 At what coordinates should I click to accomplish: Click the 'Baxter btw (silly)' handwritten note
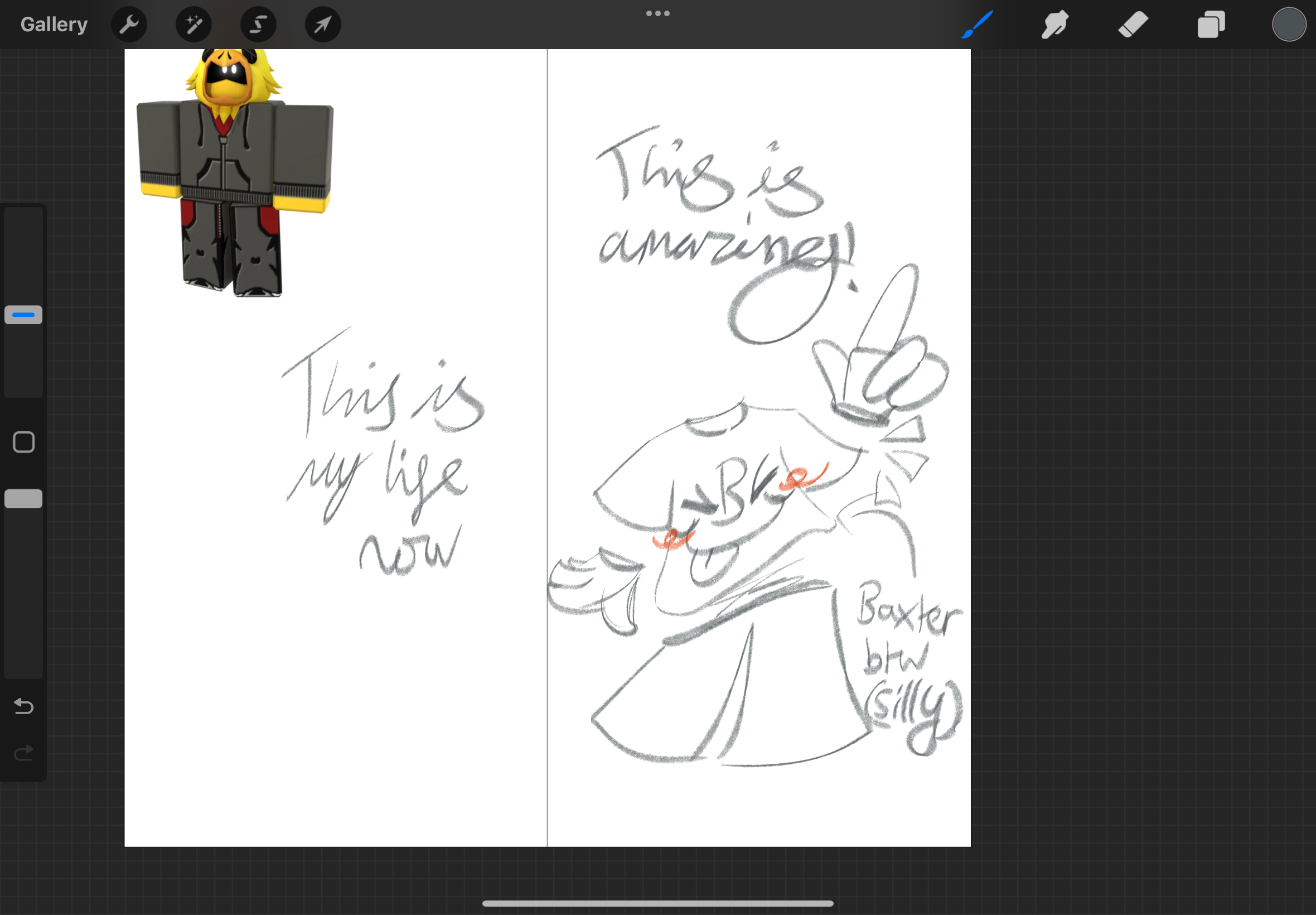point(911,668)
